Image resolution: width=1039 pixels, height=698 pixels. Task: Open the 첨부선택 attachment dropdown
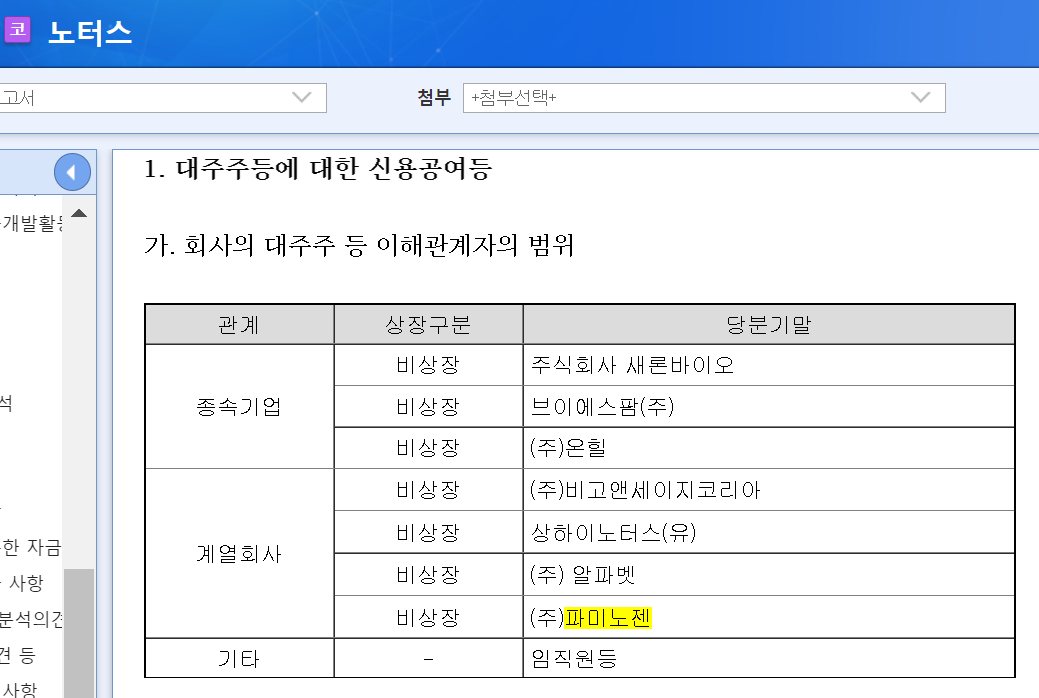point(704,98)
